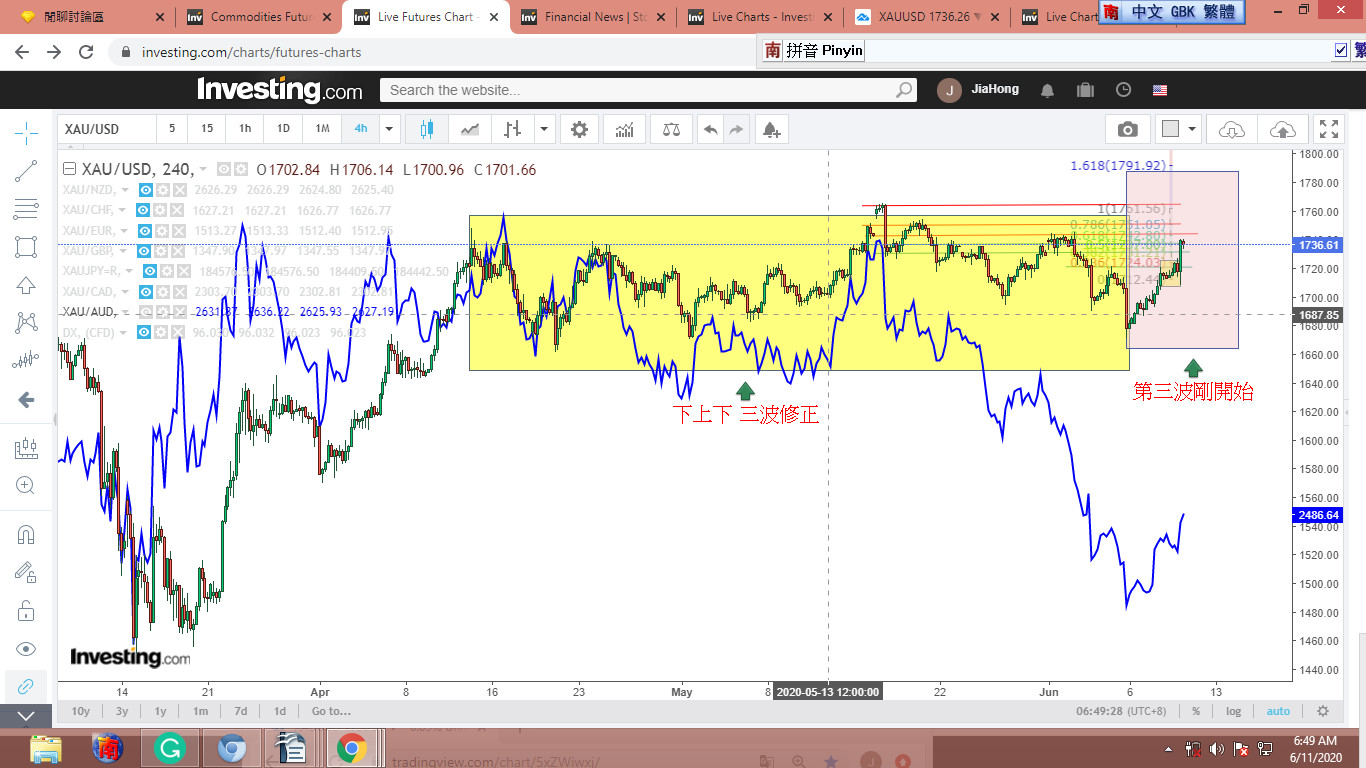Activate the magnet mode tool
The height and width of the screenshot is (768, 1366).
(x=27, y=534)
